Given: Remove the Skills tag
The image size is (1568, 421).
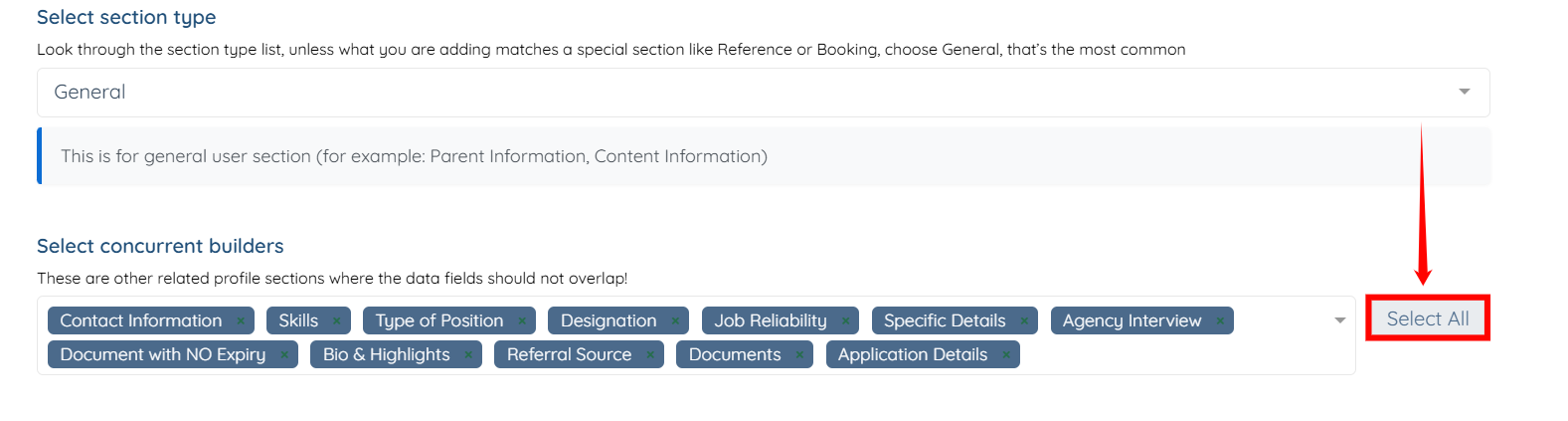Looking at the screenshot, I should [336, 321].
